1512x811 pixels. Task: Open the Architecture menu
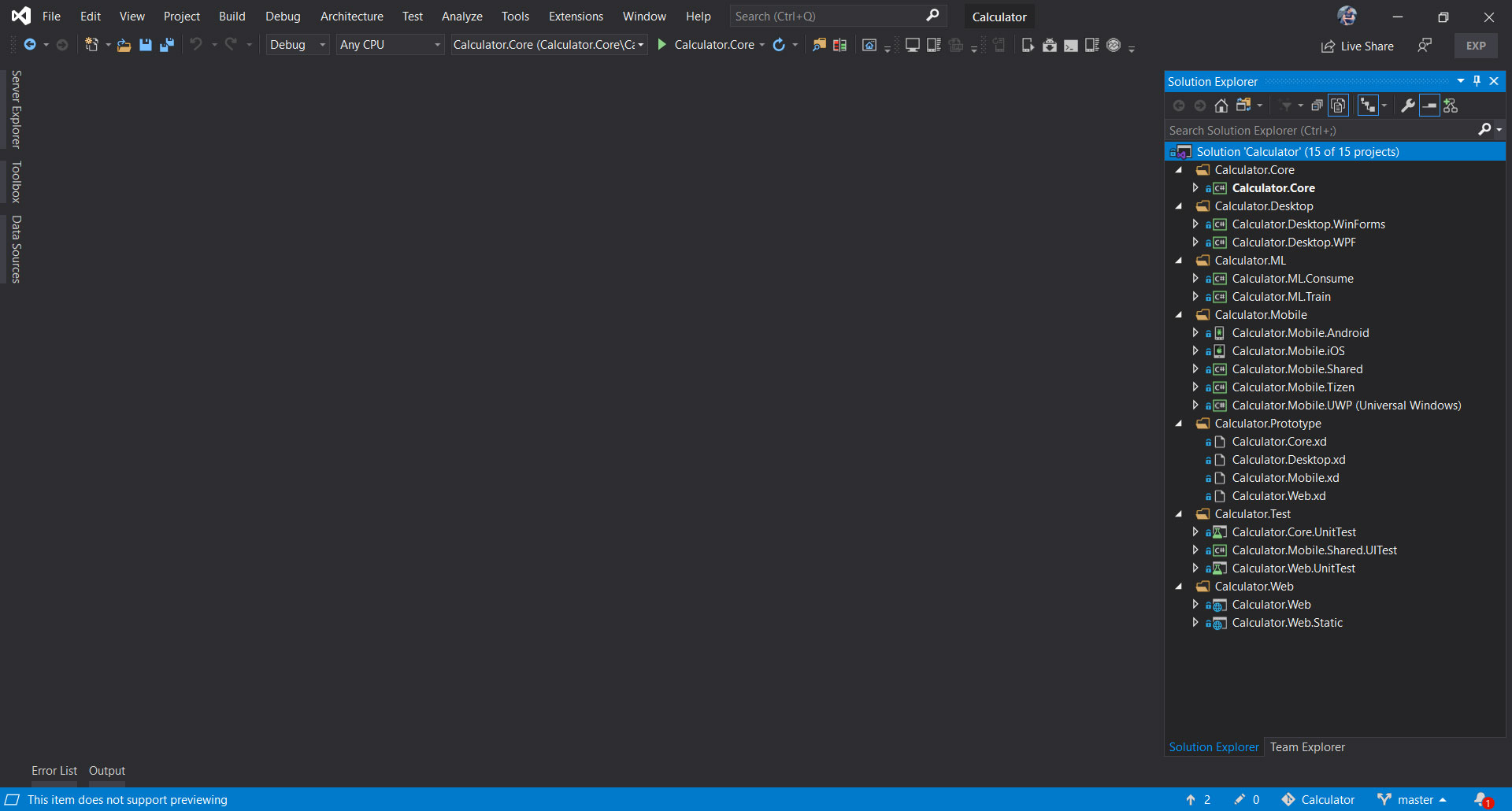point(351,16)
